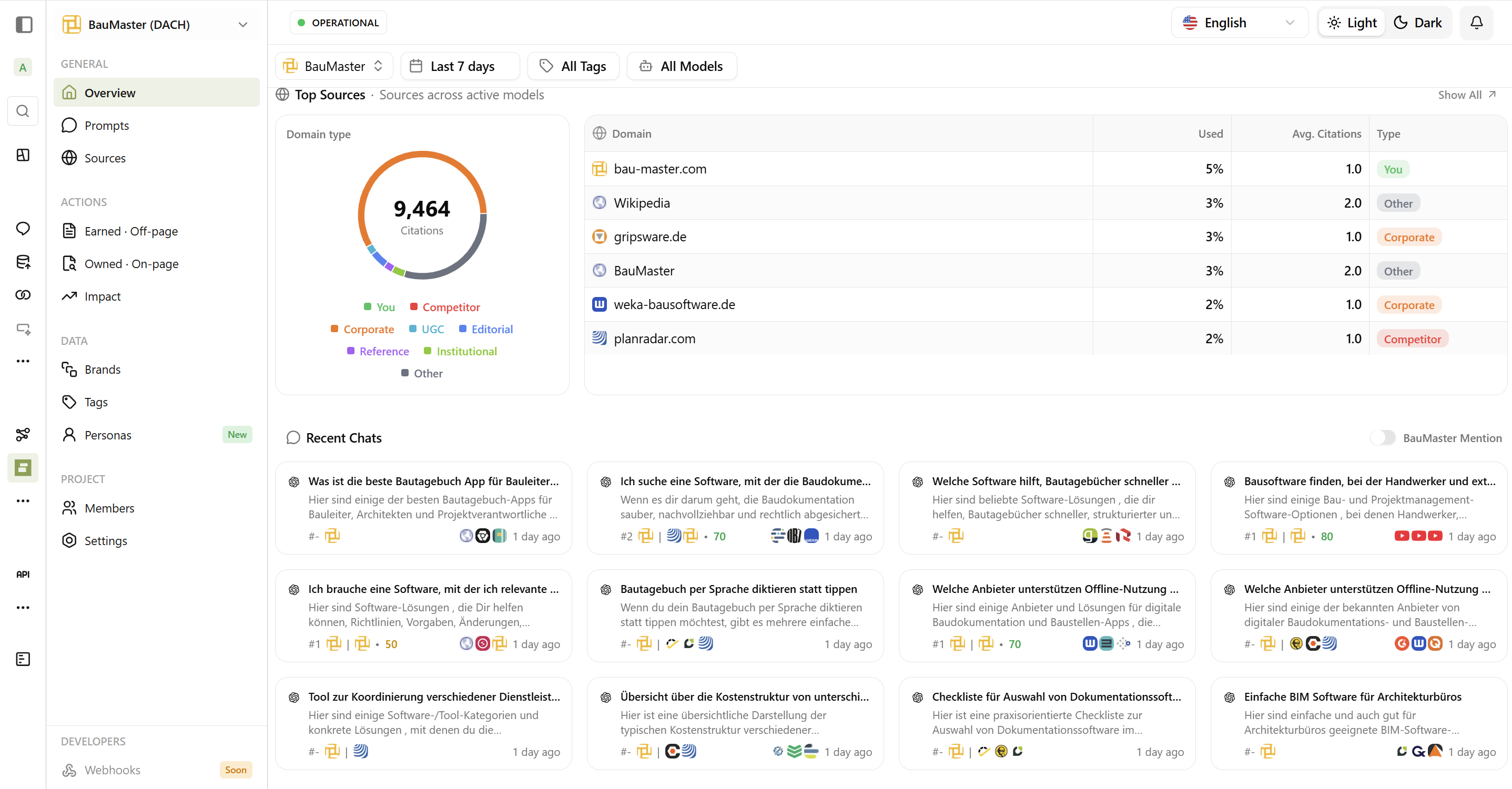The image size is (1512, 789).
Task: Open Settings in the project section
Action: pos(106,540)
